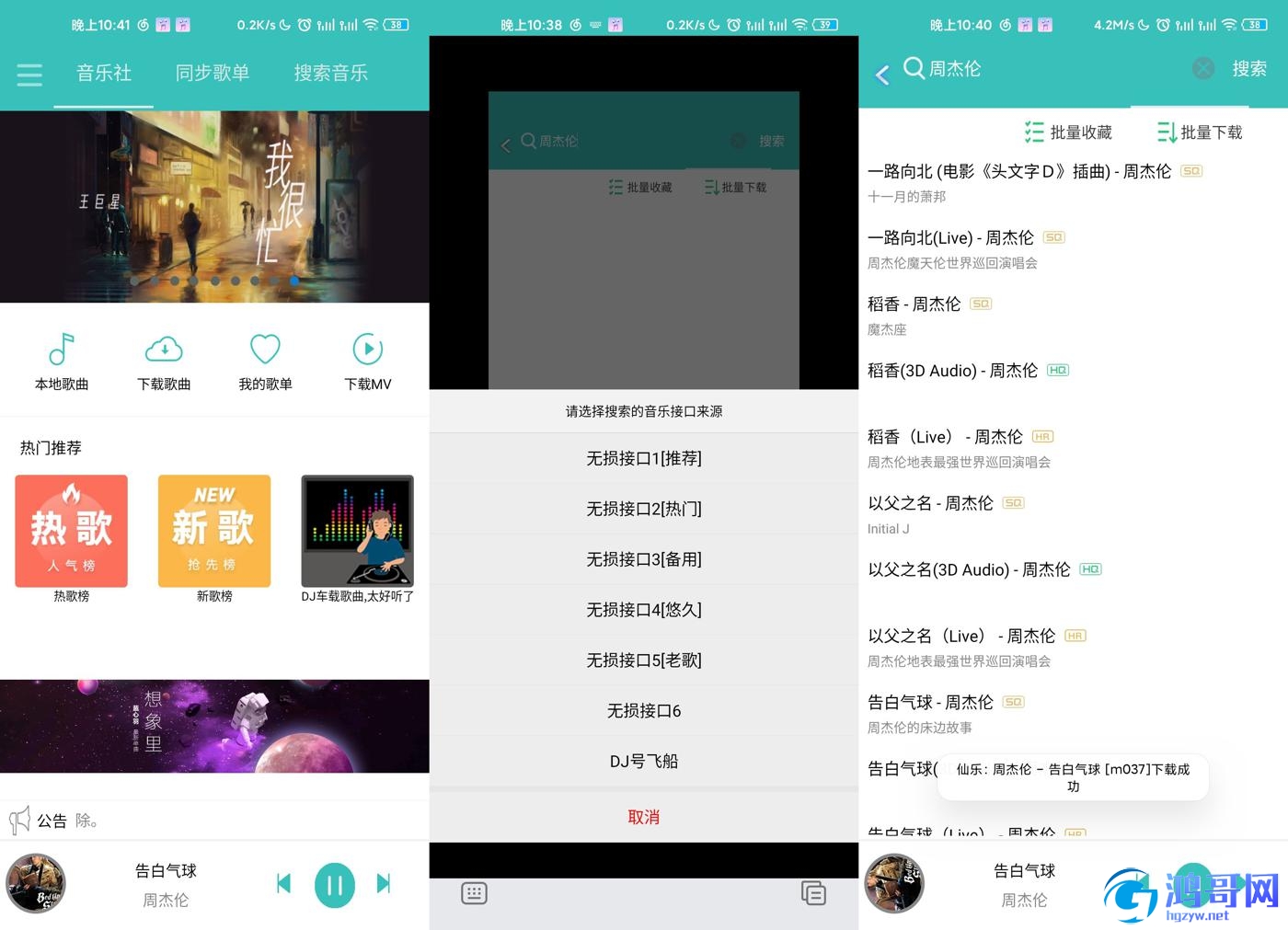Click the 热门推荐 section heading
This screenshot has width=1288, height=930.
[51, 448]
